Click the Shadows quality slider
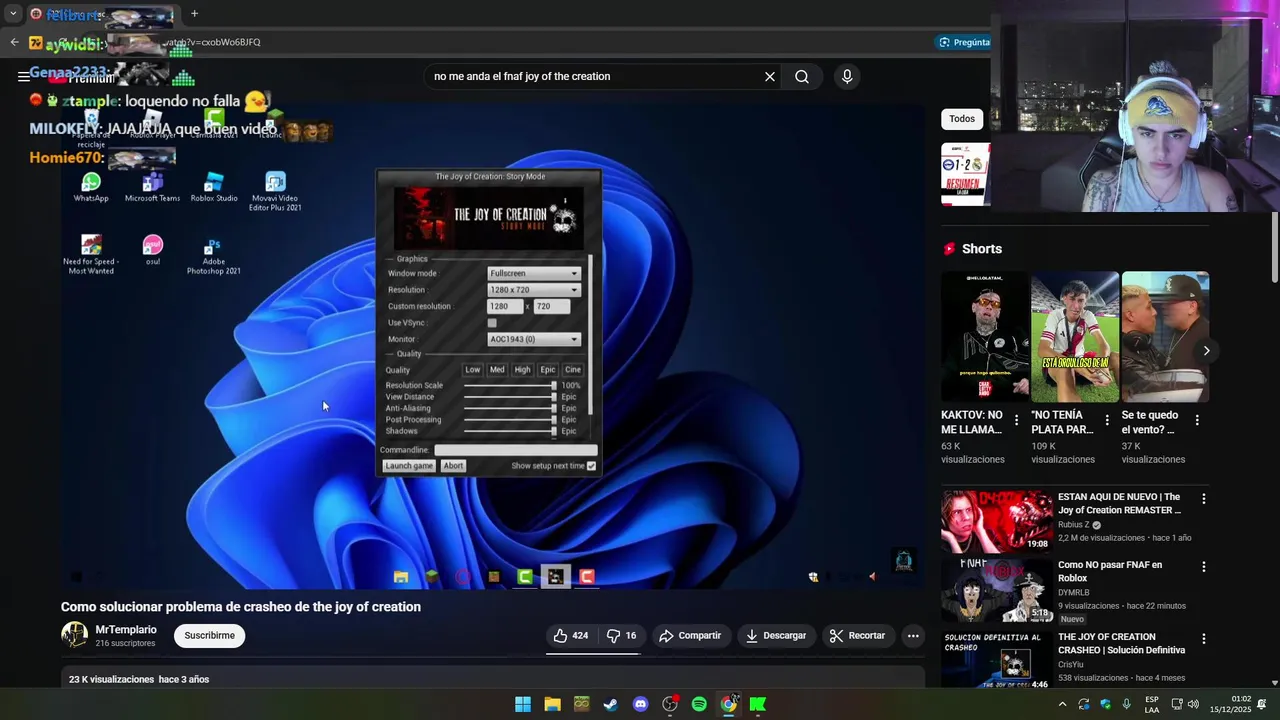This screenshot has width=1280, height=720. pos(510,431)
